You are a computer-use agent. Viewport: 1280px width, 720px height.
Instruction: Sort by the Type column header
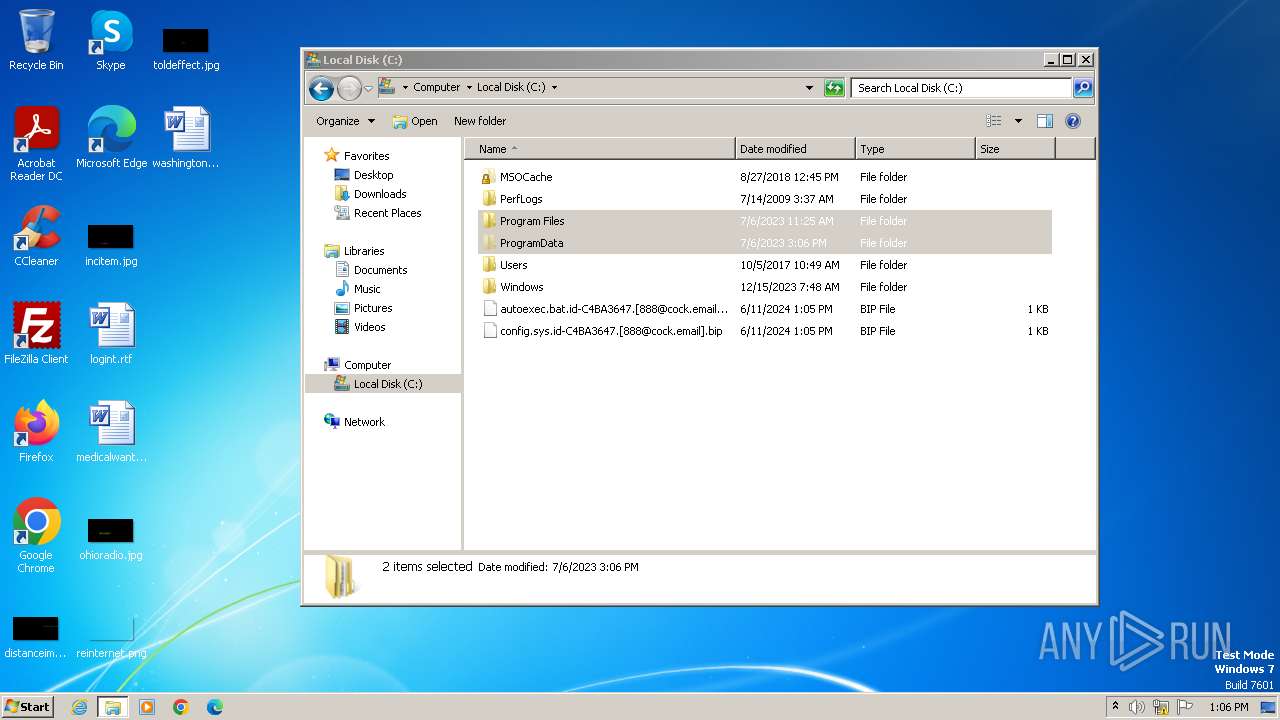(x=915, y=149)
